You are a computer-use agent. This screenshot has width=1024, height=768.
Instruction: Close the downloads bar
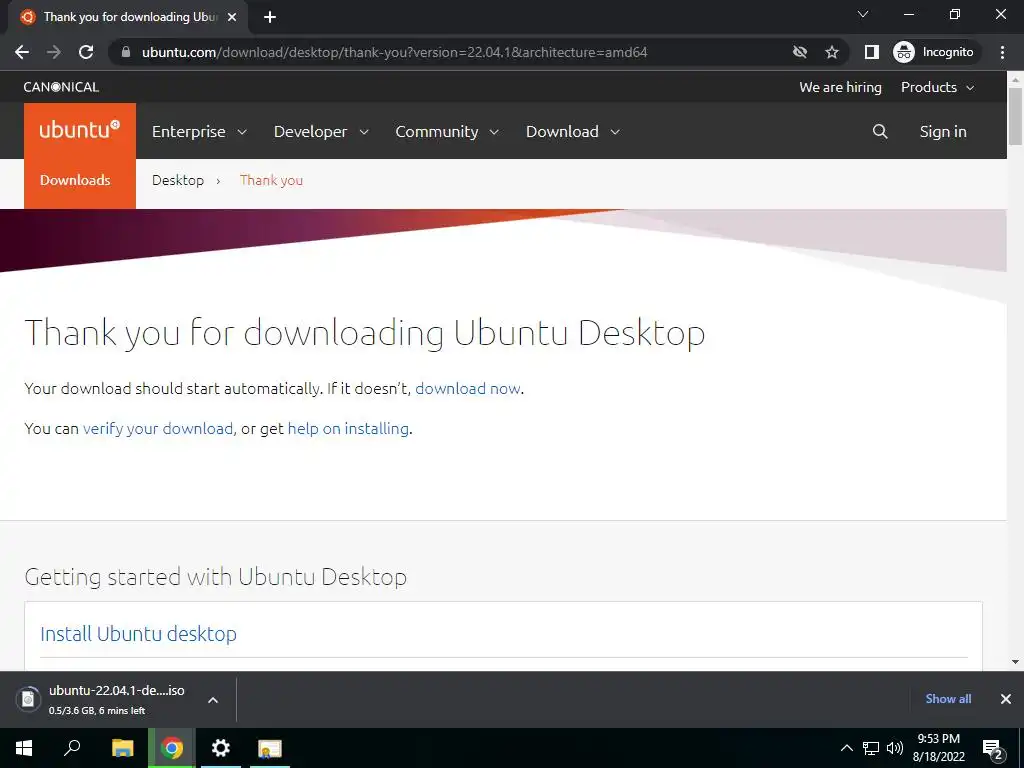click(1006, 699)
